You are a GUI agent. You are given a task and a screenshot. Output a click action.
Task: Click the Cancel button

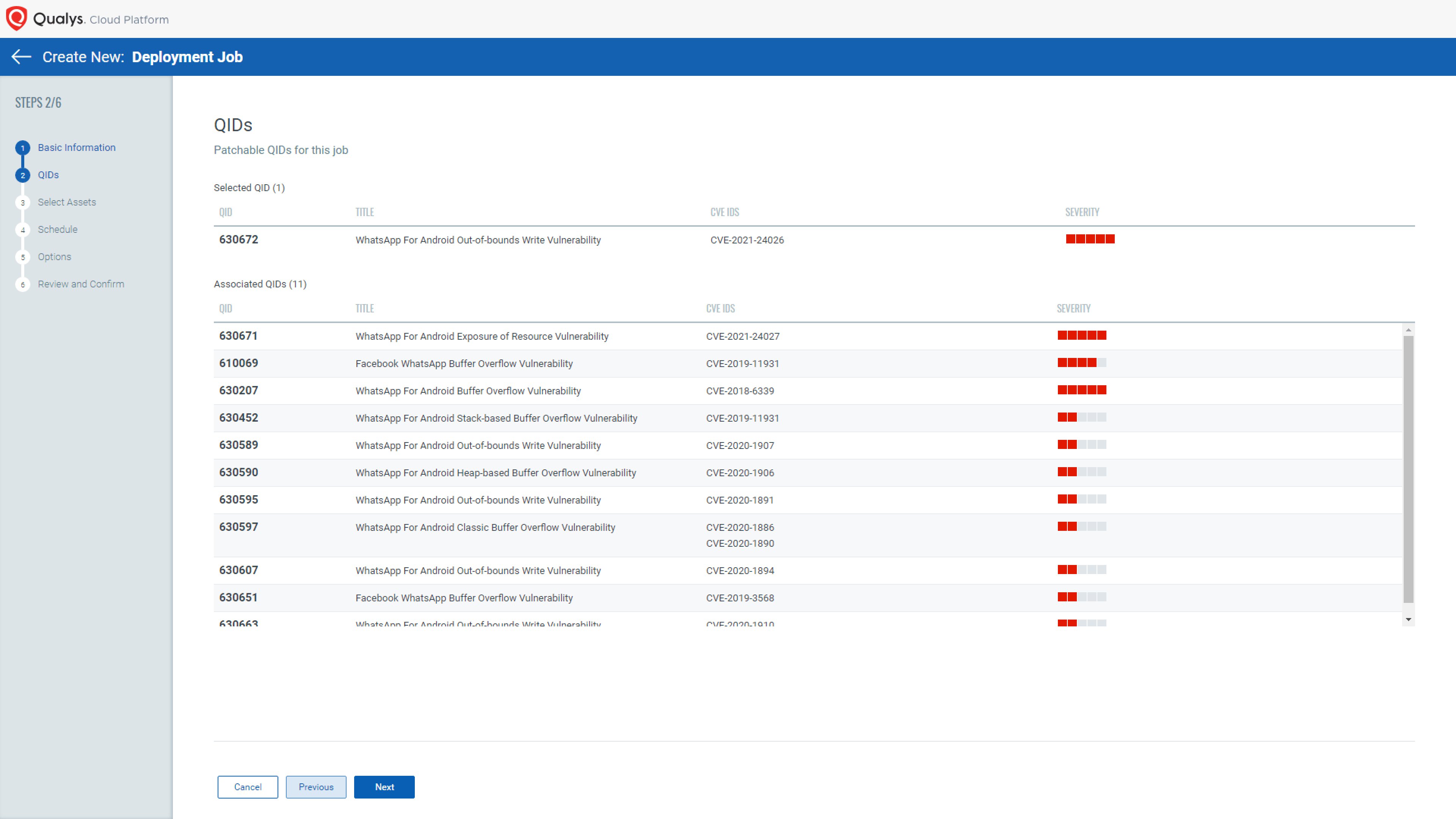(248, 787)
